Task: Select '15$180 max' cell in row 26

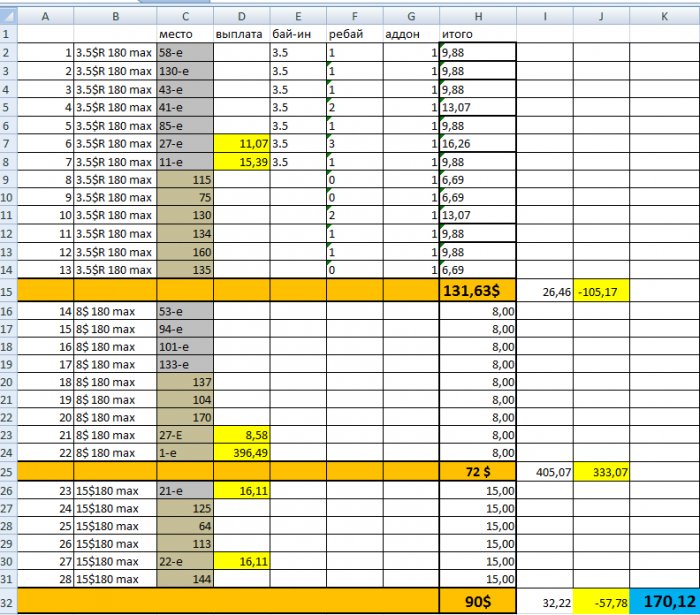Action: (x=115, y=491)
